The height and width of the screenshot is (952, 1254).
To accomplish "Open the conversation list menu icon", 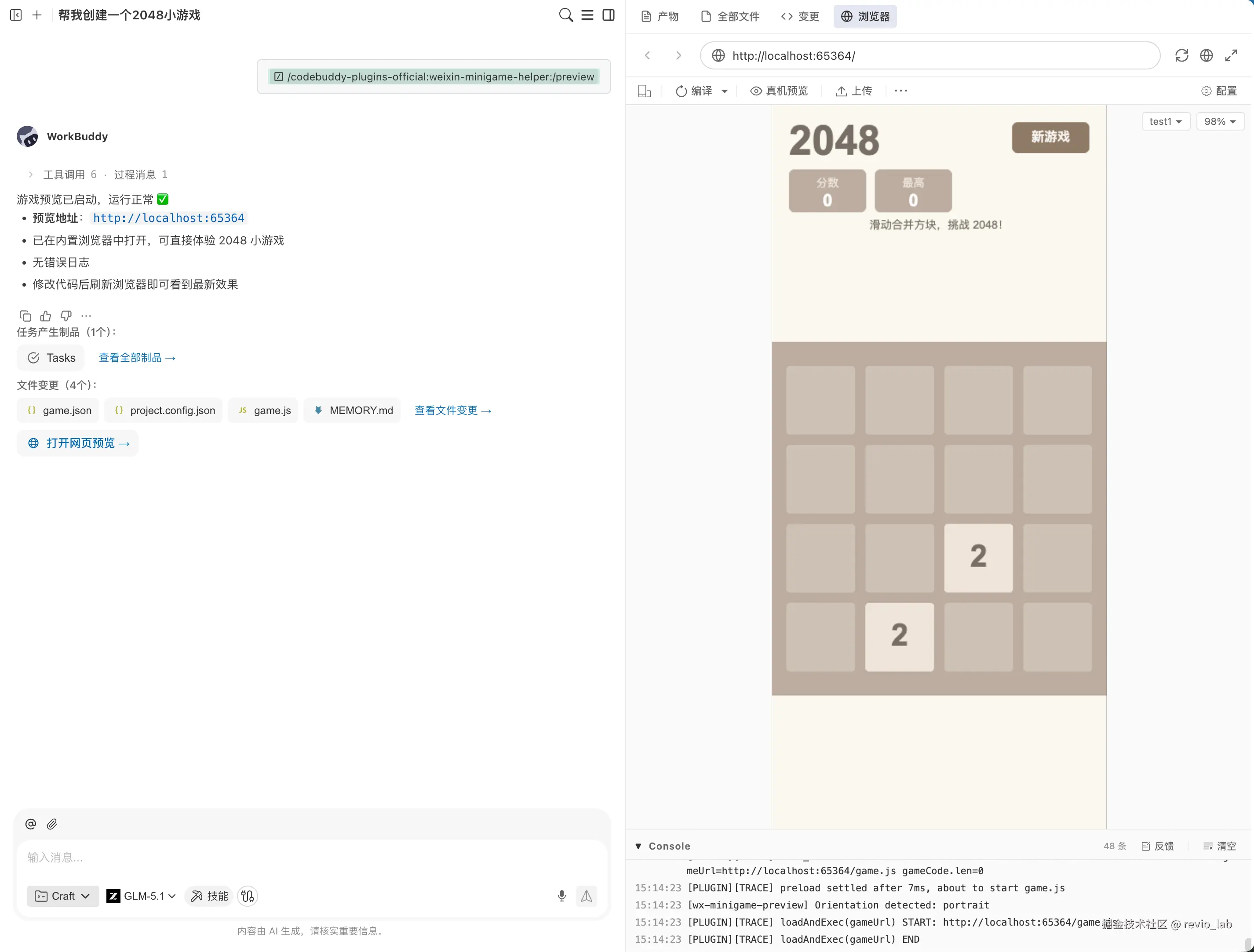I will coord(587,15).
